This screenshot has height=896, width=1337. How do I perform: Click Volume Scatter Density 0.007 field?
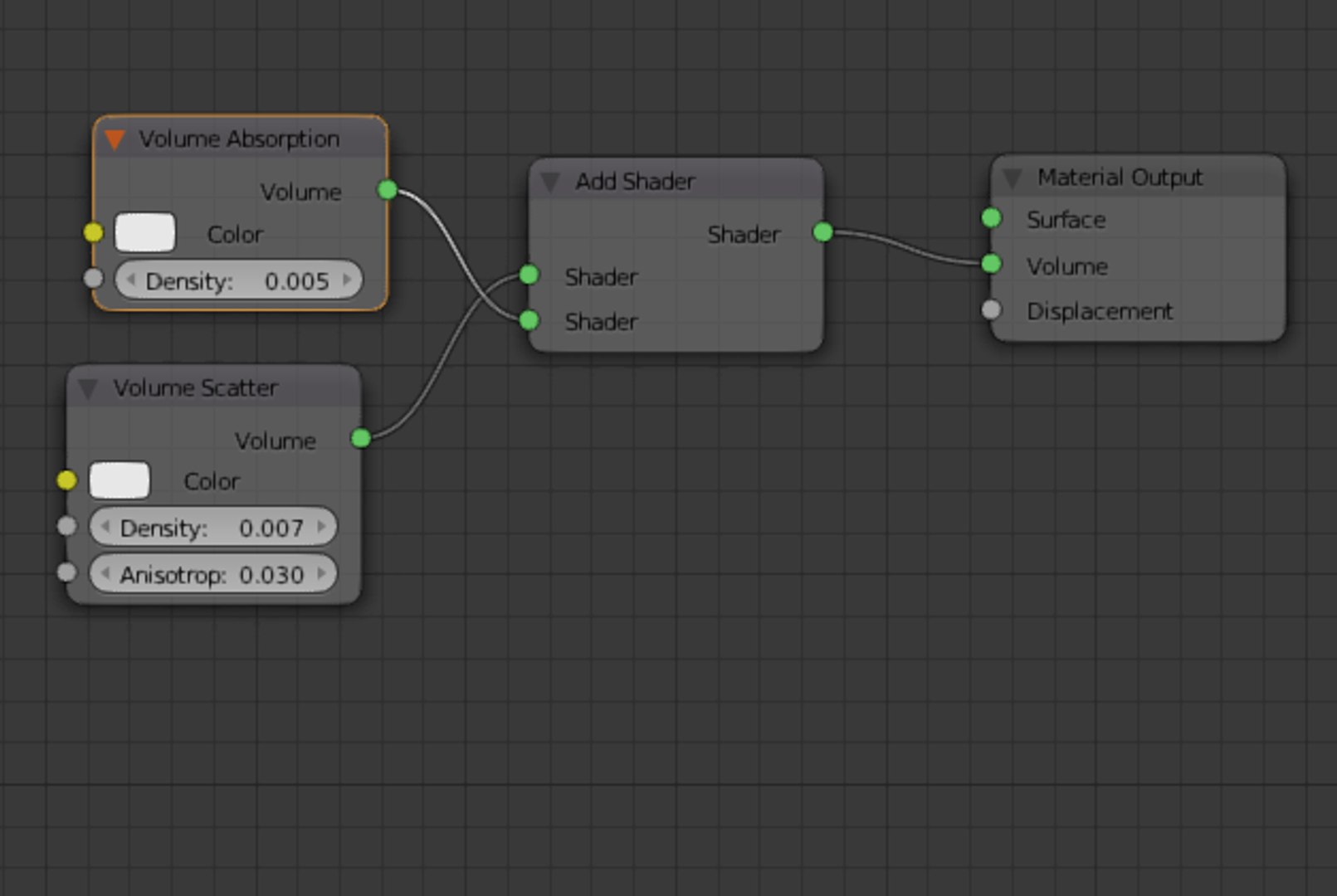[213, 527]
